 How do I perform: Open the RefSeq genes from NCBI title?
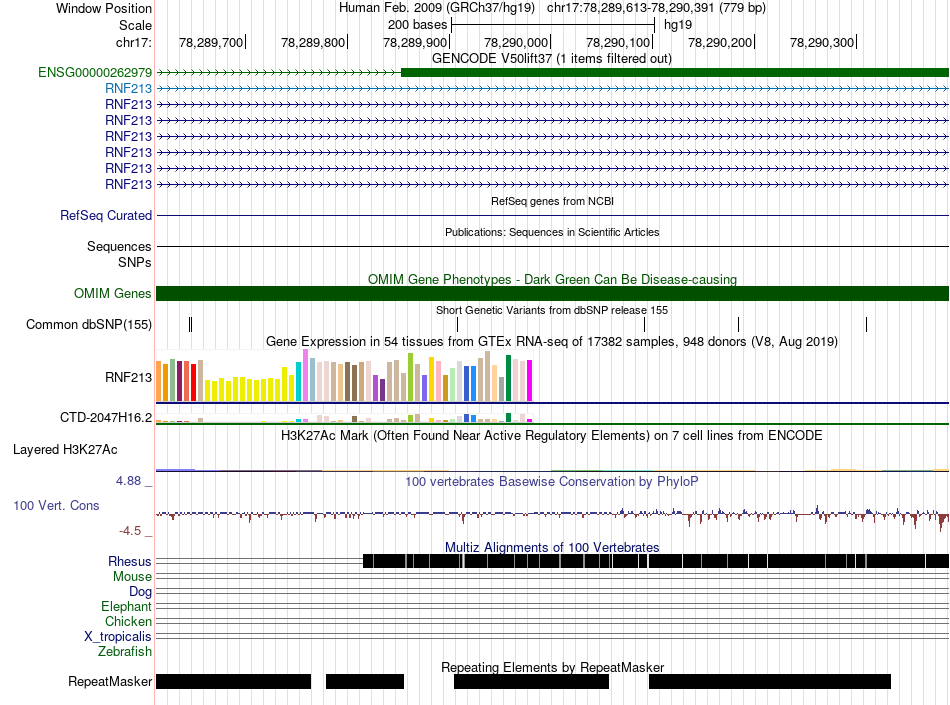[x=553, y=201]
